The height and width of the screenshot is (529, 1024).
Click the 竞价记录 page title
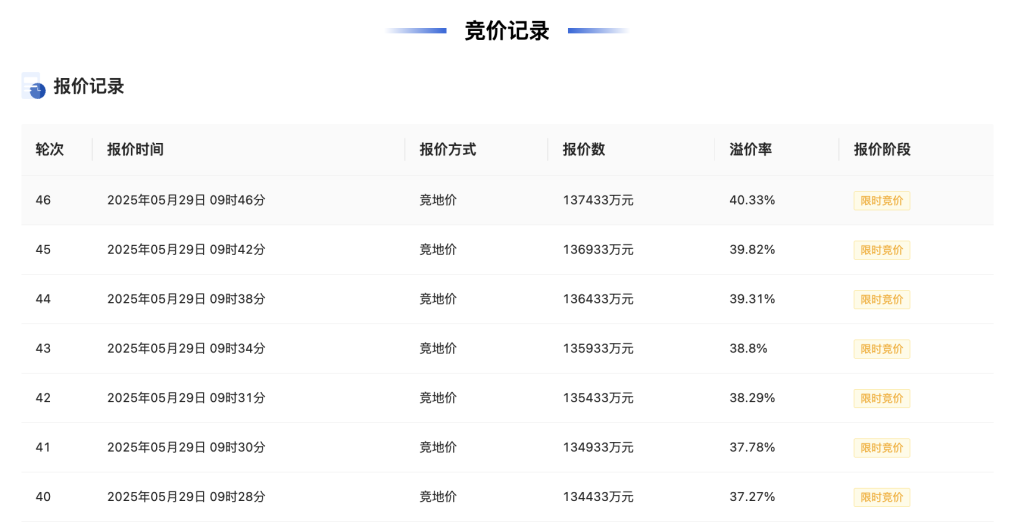(506, 31)
